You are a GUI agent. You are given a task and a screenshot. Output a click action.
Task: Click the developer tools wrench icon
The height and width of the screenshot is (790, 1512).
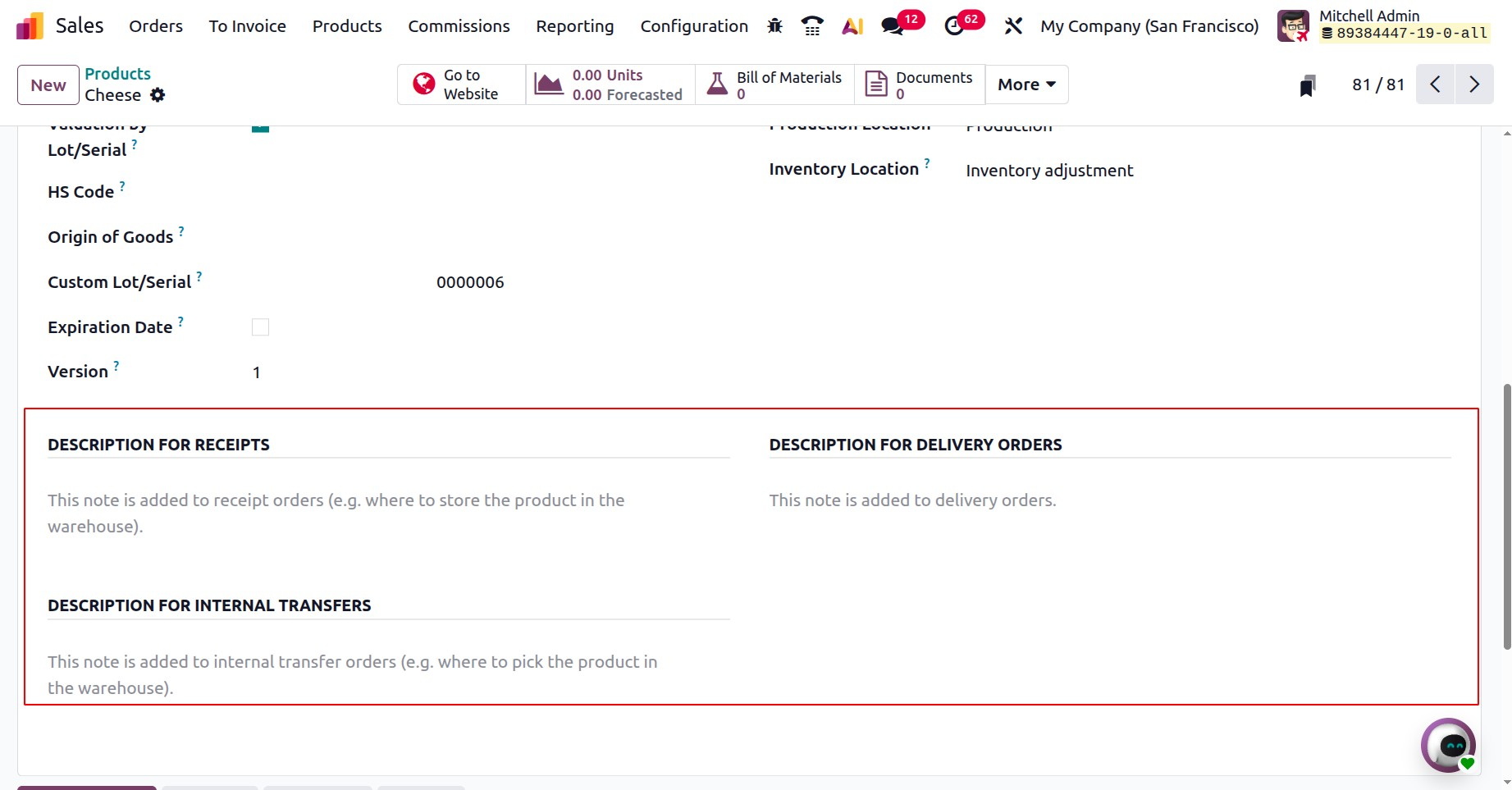[1013, 25]
